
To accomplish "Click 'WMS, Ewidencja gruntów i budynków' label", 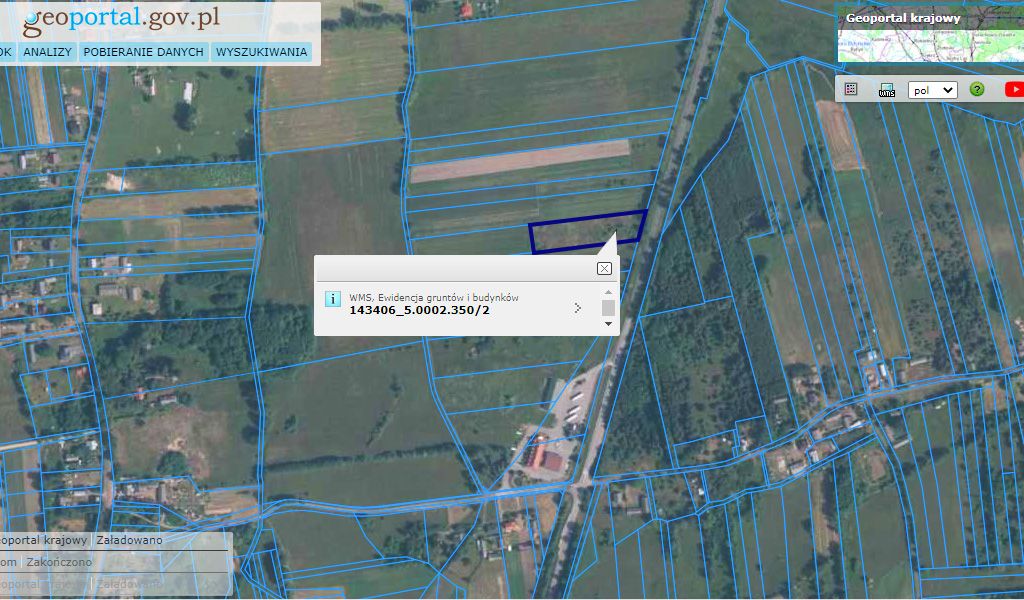I will [x=434, y=298].
